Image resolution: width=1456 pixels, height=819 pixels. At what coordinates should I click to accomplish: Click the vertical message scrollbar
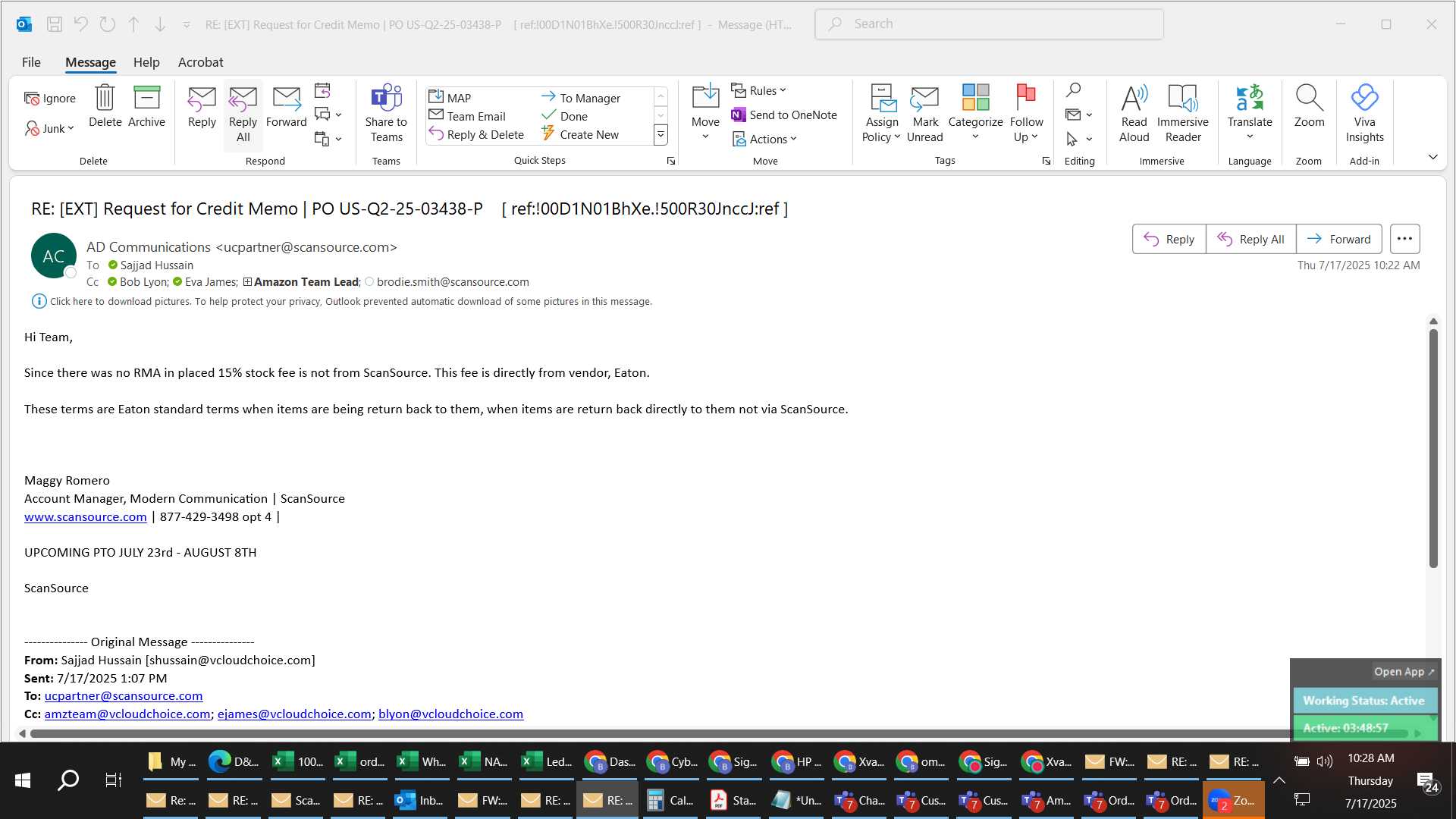point(1433,447)
